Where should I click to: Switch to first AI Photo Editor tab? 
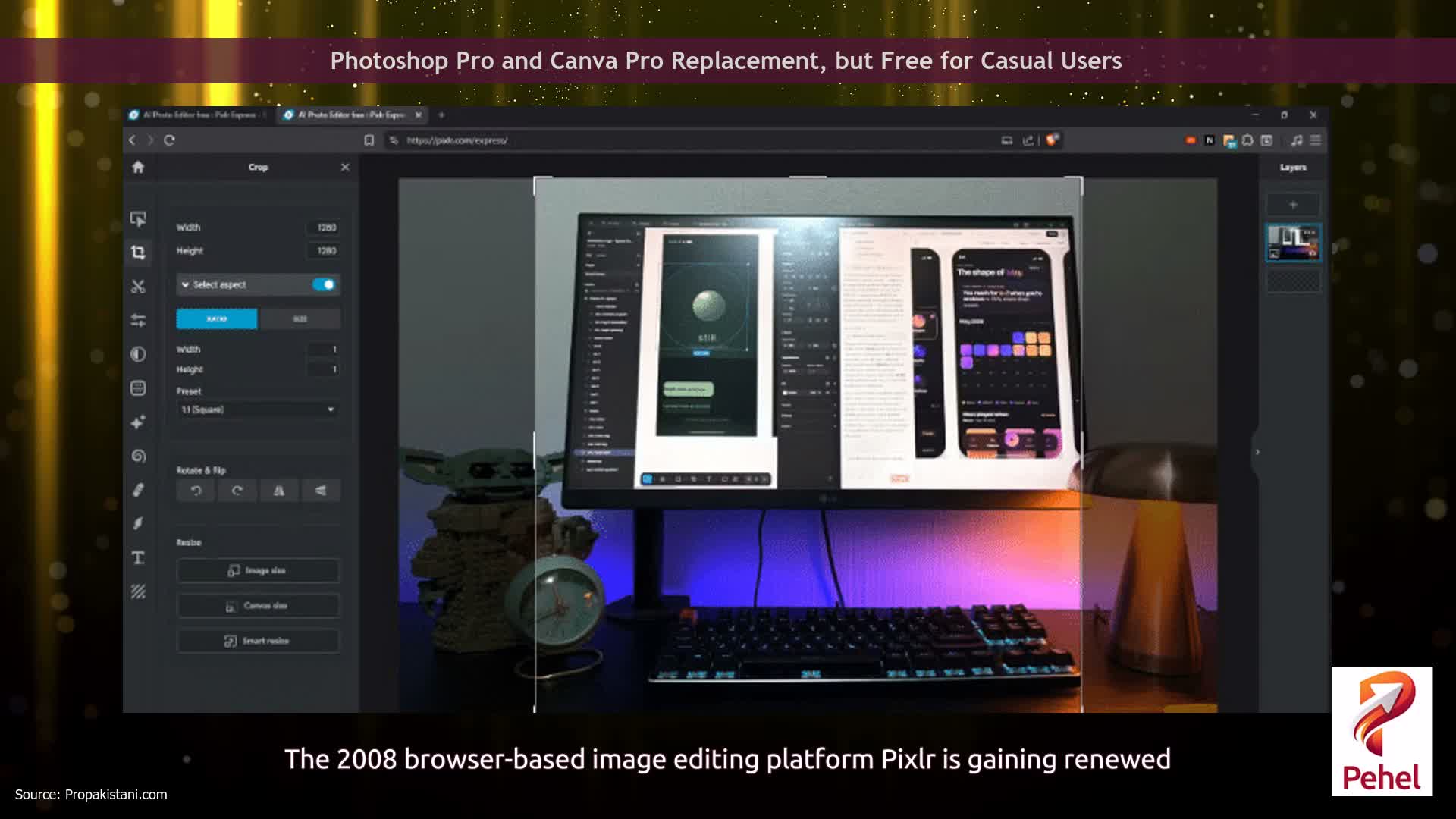199,115
